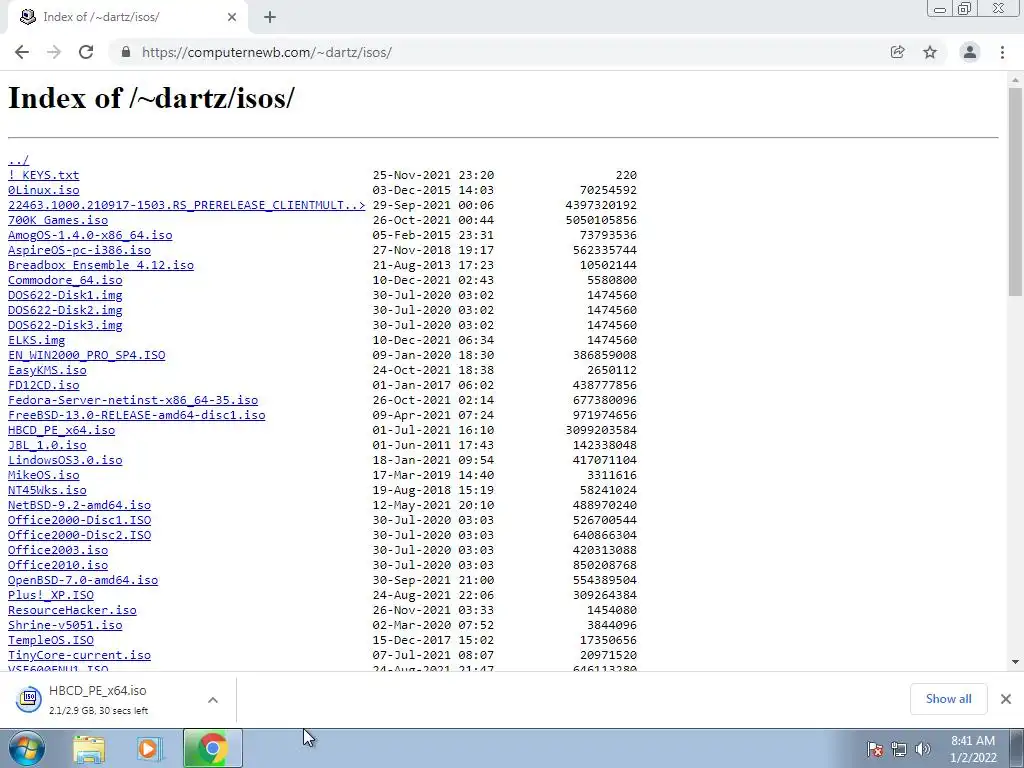Click DOS622-Disk3.img link
1024x768 pixels.
(x=65, y=325)
